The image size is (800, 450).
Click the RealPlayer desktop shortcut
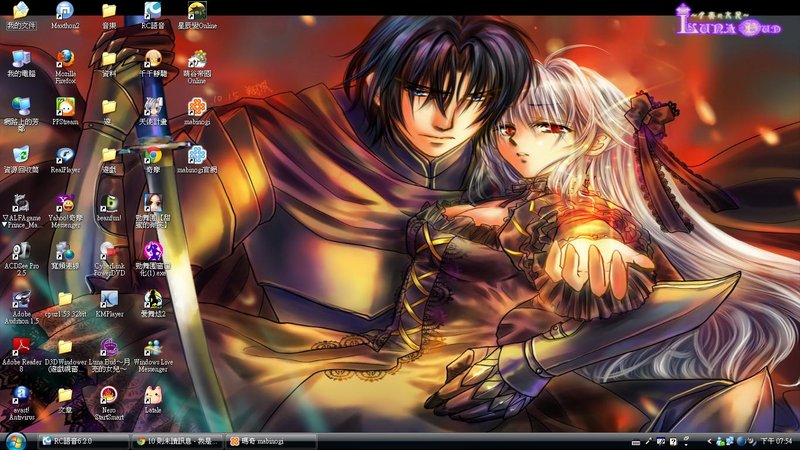(65, 155)
